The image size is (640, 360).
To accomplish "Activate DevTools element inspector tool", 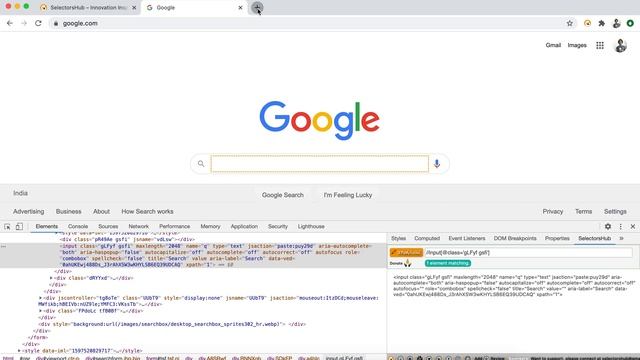I will click(x=7, y=227).
